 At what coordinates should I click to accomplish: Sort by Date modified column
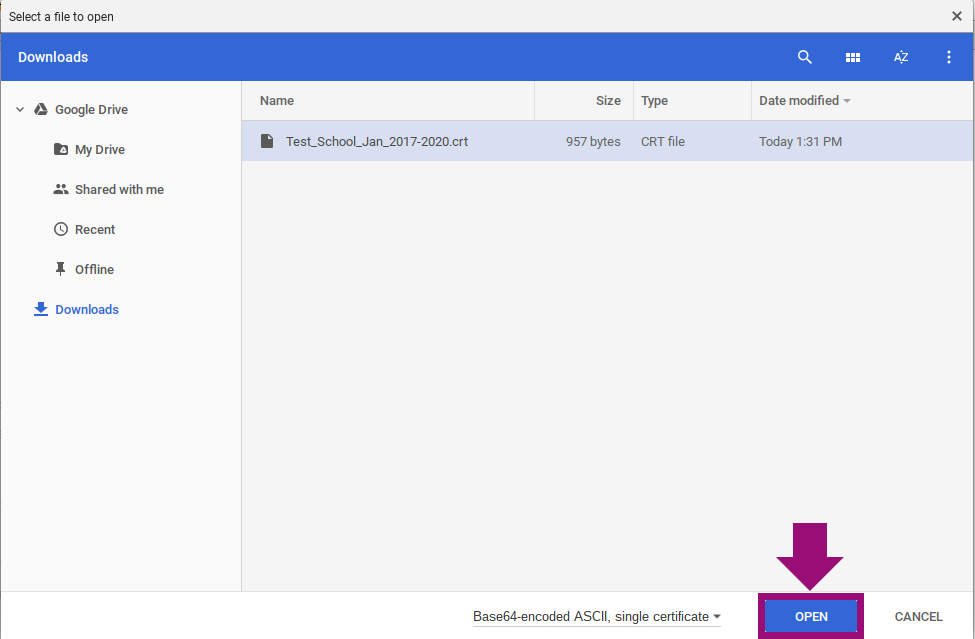800,101
